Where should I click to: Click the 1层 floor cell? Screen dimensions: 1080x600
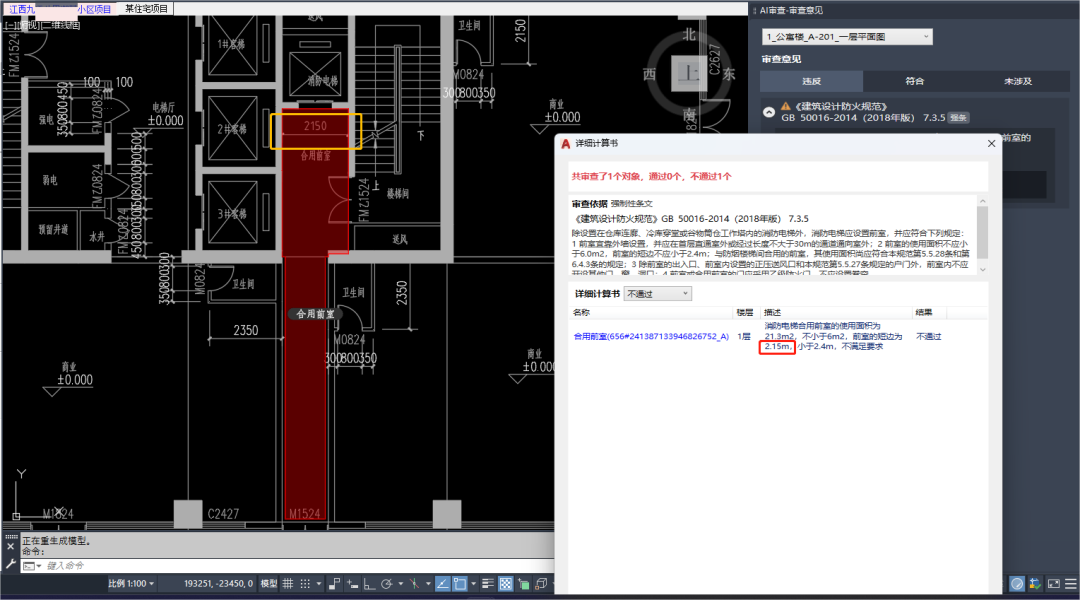pyautogui.click(x=744, y=336)
